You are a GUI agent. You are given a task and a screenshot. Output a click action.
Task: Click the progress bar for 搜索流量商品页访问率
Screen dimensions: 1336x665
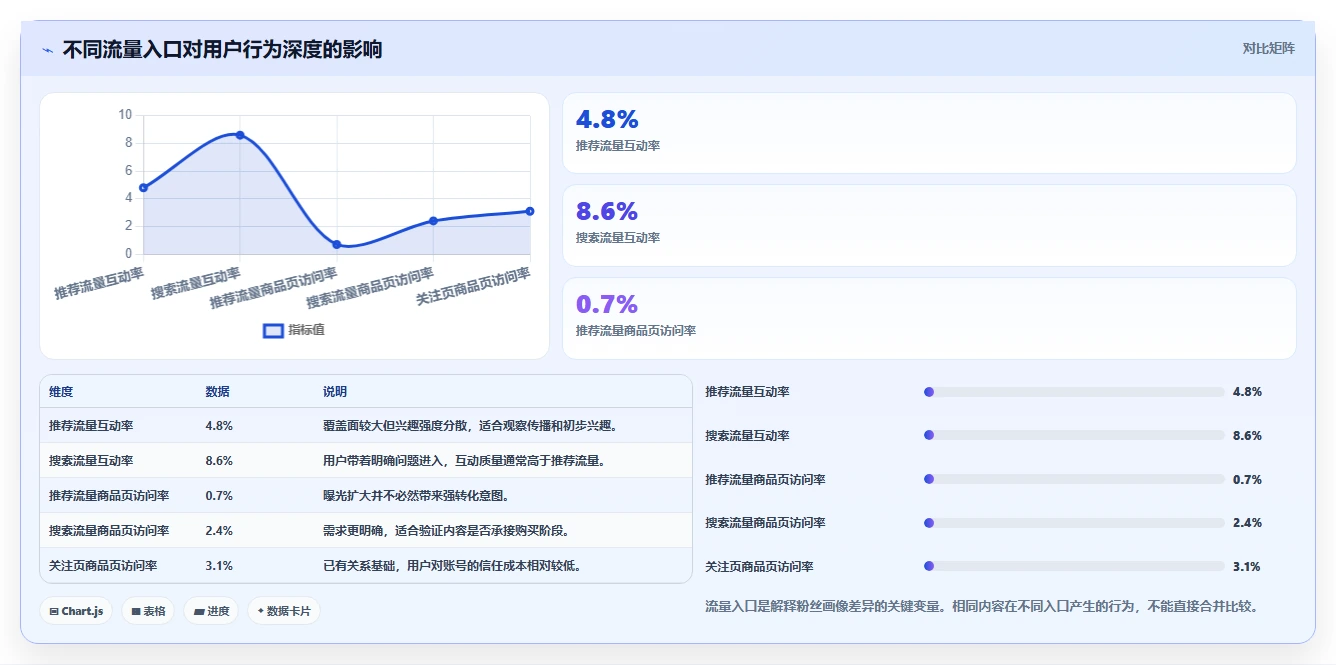coord(1074,523)
